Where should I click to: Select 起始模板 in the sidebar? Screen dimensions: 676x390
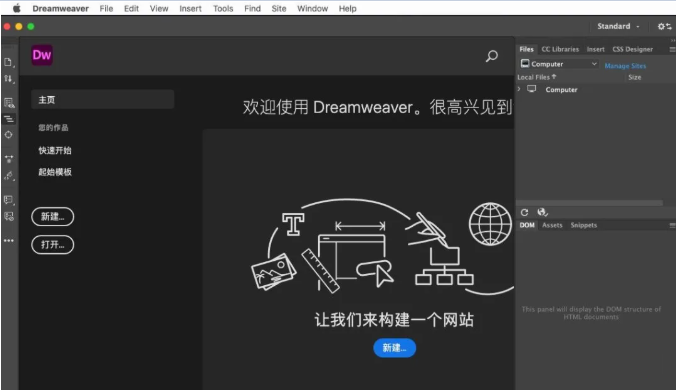(55, 172)
